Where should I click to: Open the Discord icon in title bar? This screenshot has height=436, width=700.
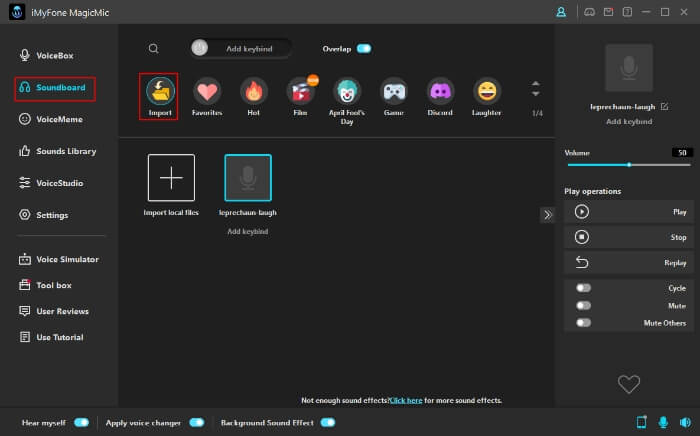[589, 12]
